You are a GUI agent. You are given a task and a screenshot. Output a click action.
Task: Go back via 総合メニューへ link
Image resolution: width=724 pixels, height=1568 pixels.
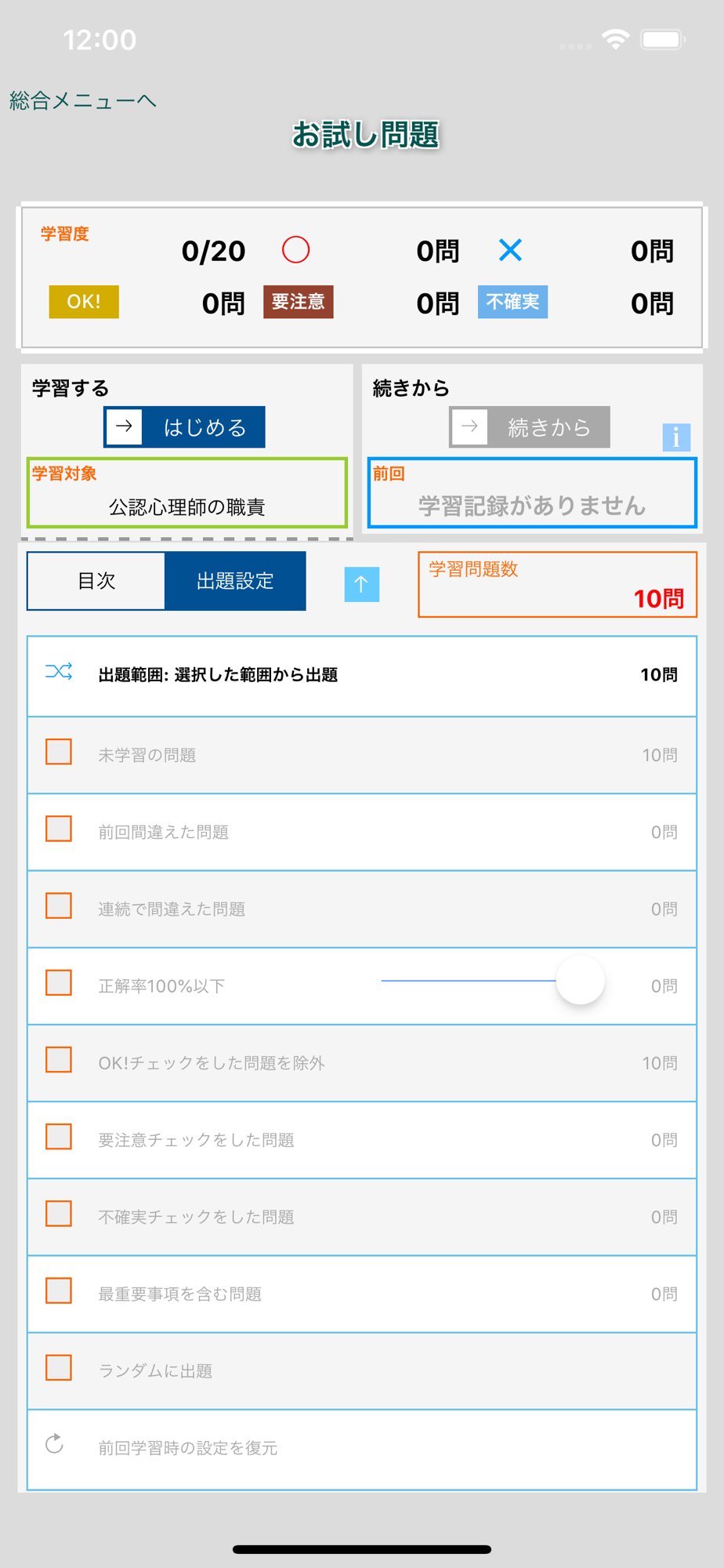pyautogui.click(x=82, y=100)
